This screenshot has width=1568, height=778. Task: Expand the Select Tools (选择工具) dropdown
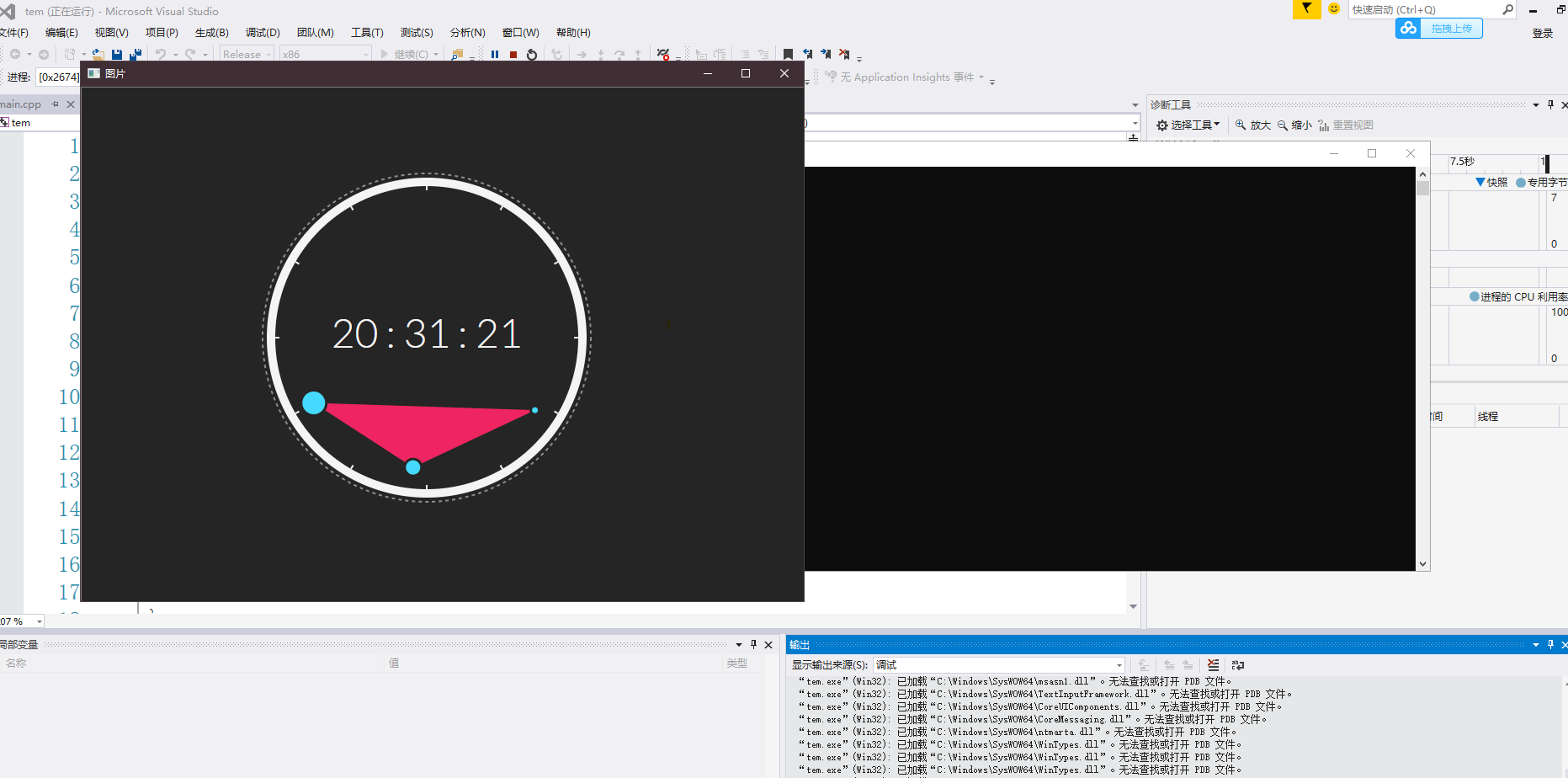coord(1217,124)
